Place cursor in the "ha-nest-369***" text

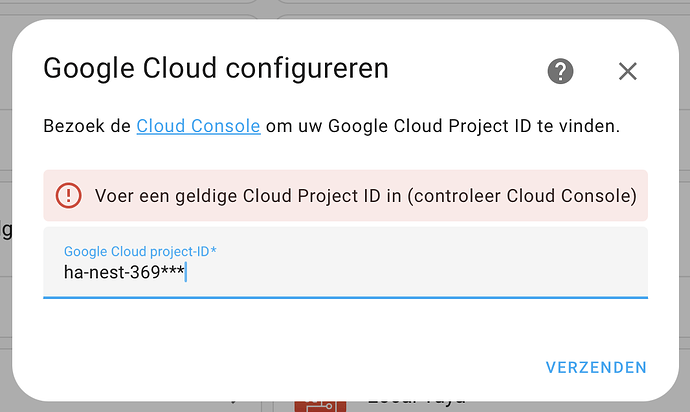(124, 272)
